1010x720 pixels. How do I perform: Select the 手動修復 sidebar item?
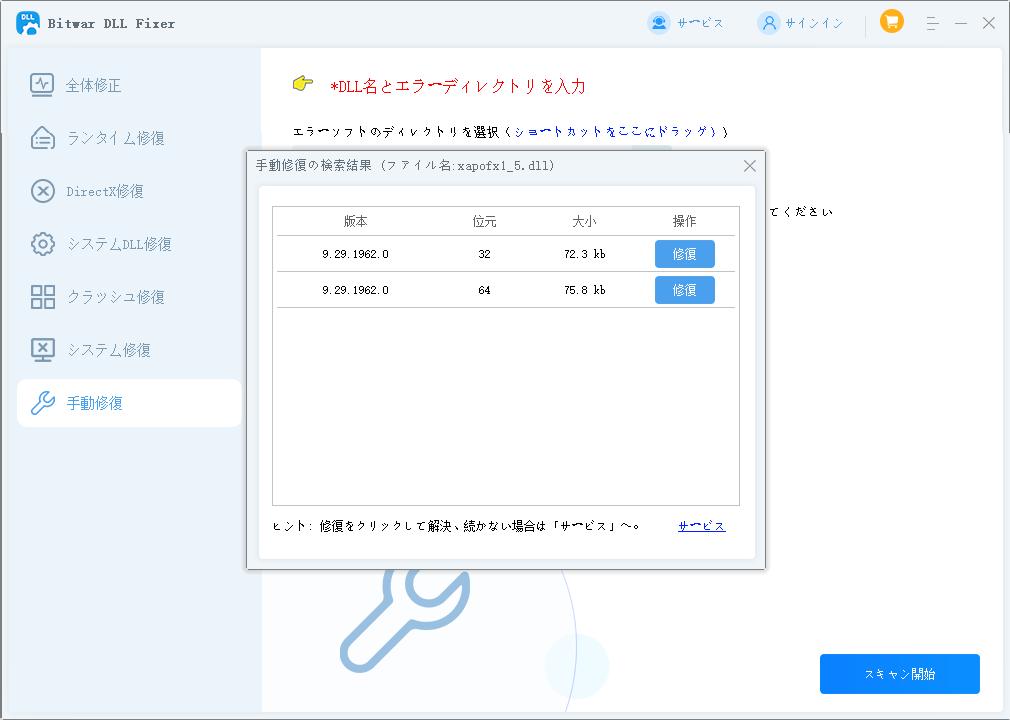[129, 403]
